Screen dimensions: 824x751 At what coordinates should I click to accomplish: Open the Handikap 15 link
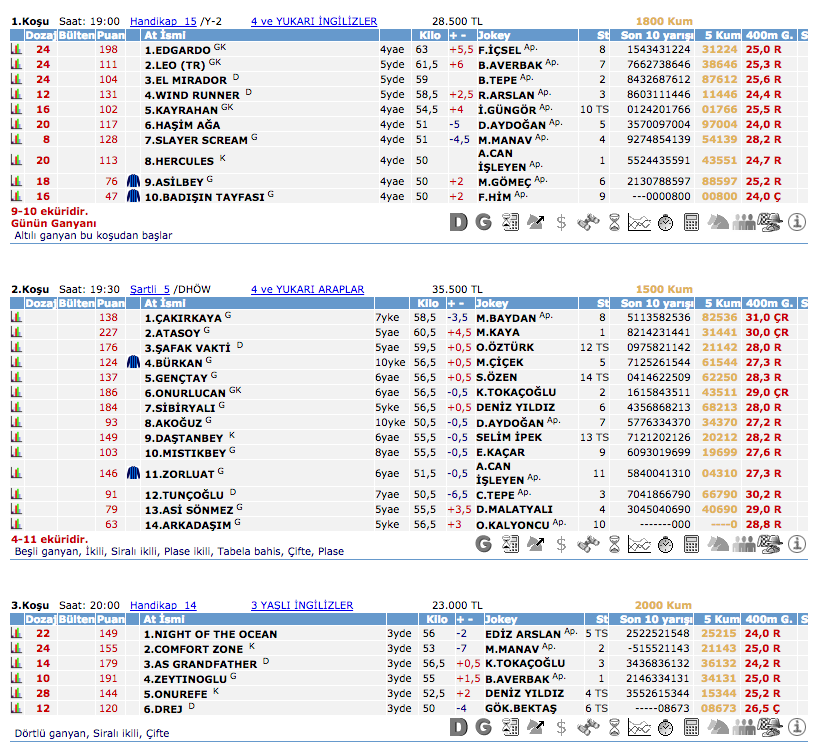point(164,20)
